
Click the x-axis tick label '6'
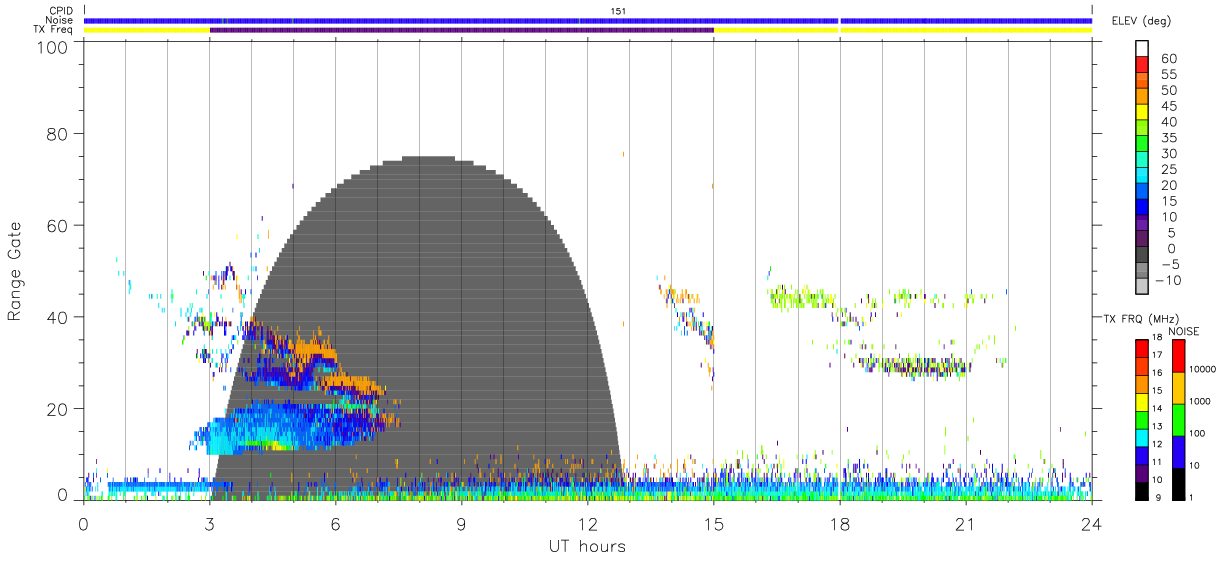336,525
